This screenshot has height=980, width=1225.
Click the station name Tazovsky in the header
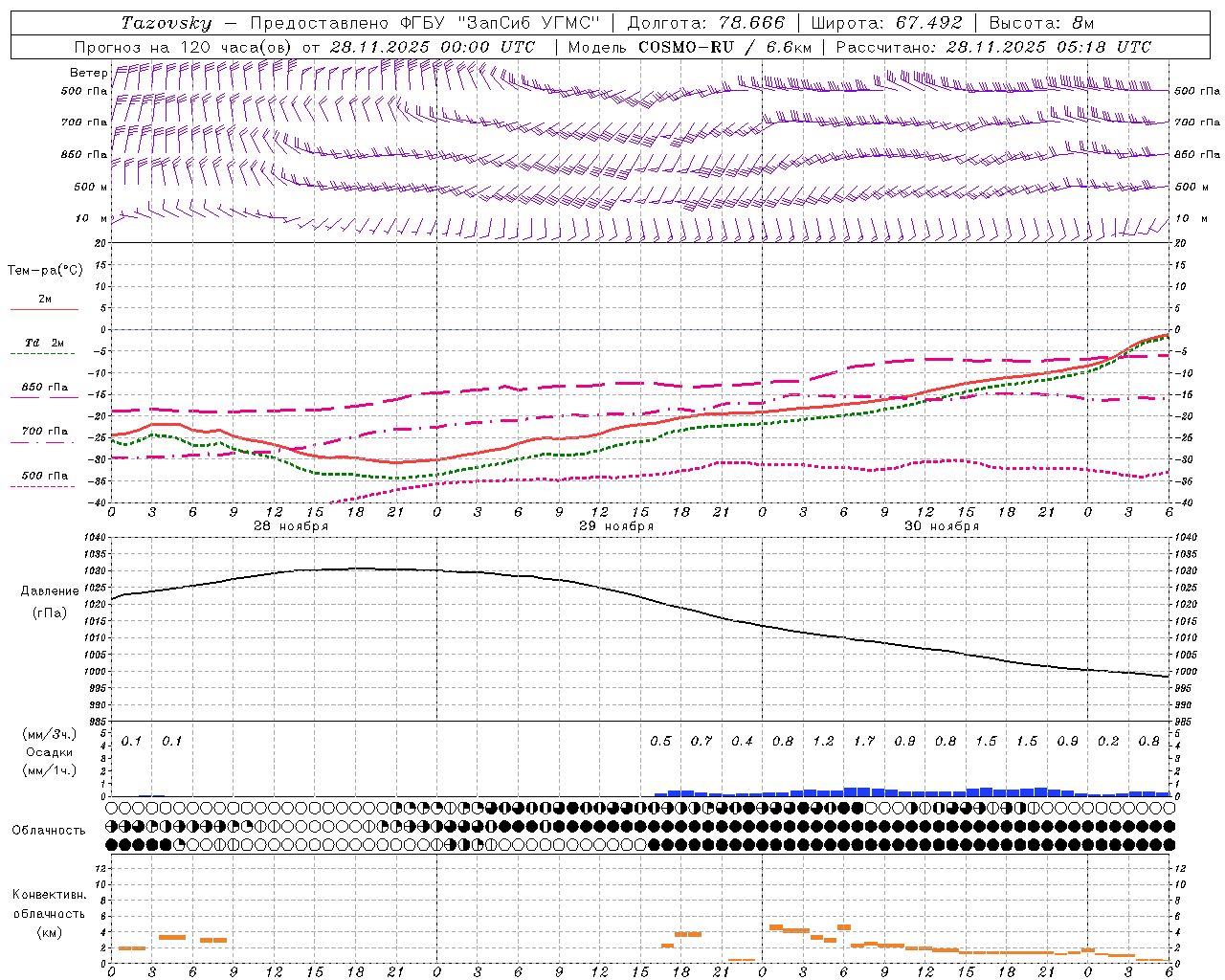click(167, 23)
